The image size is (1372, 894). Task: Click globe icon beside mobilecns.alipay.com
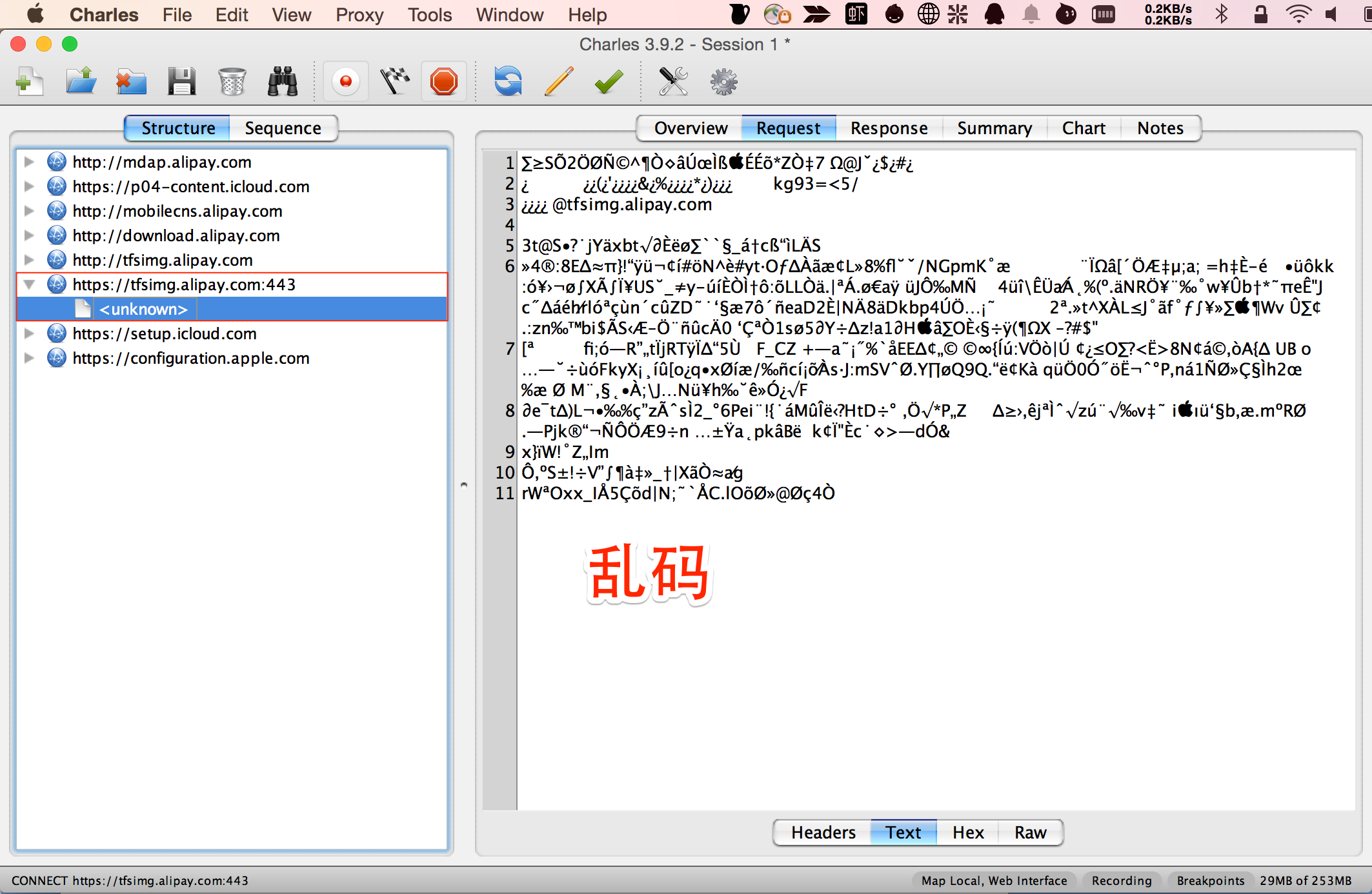tap(57, 210)
